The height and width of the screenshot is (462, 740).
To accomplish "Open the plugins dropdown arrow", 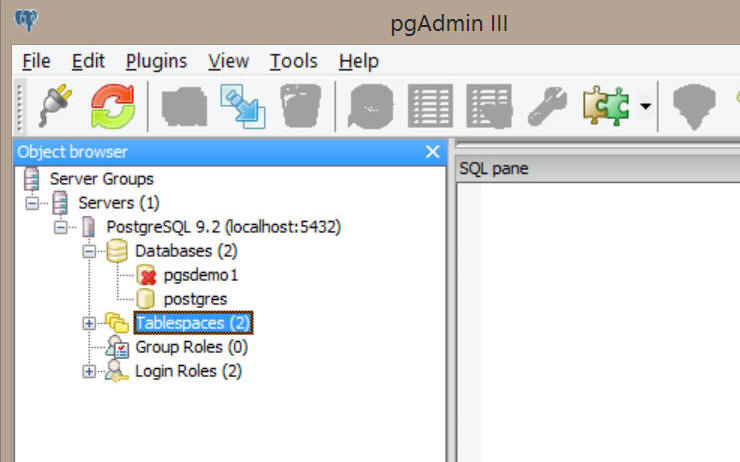I will (x=645, y=106).
